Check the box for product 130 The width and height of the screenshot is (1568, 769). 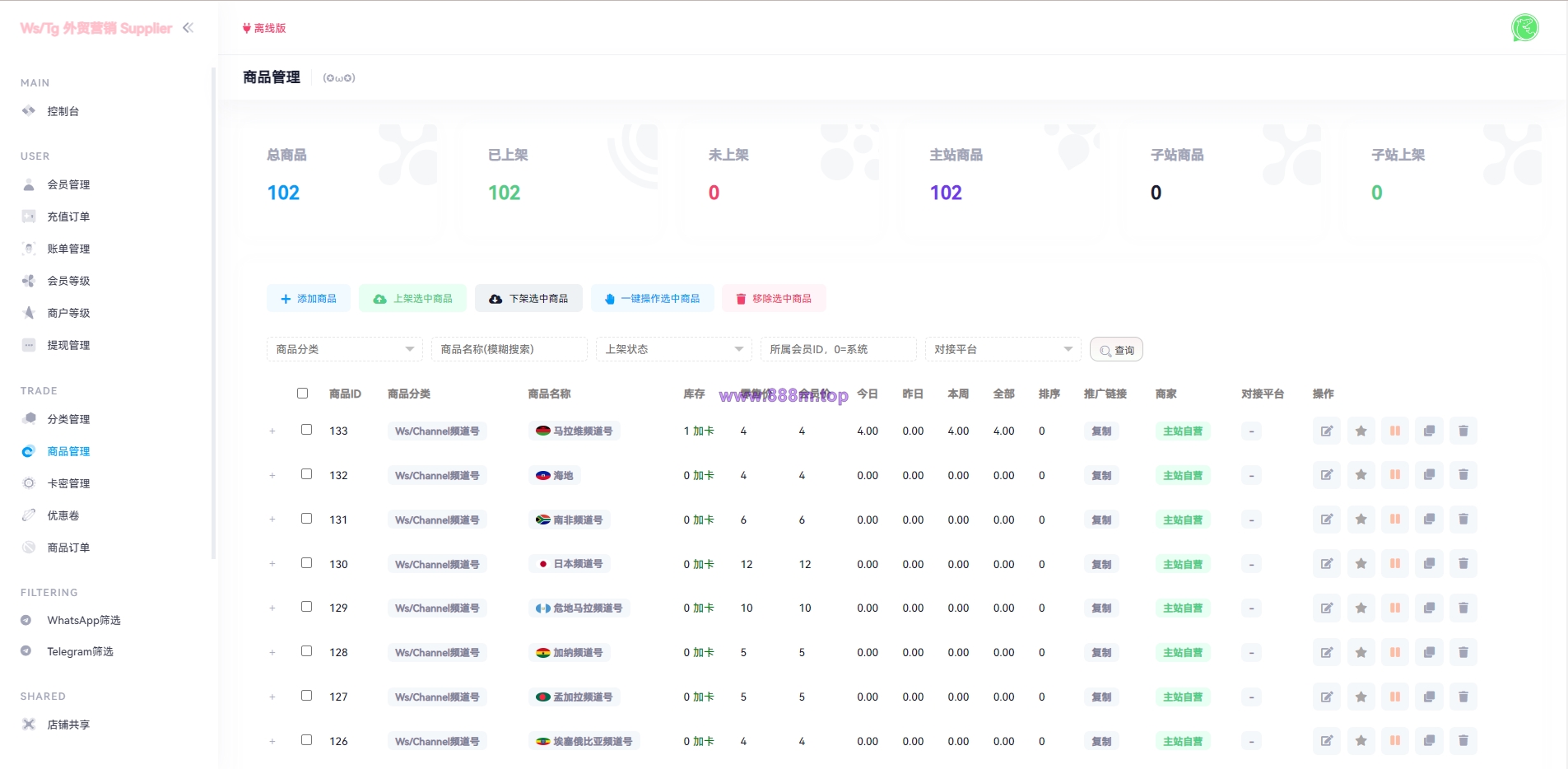pos(307,563)
